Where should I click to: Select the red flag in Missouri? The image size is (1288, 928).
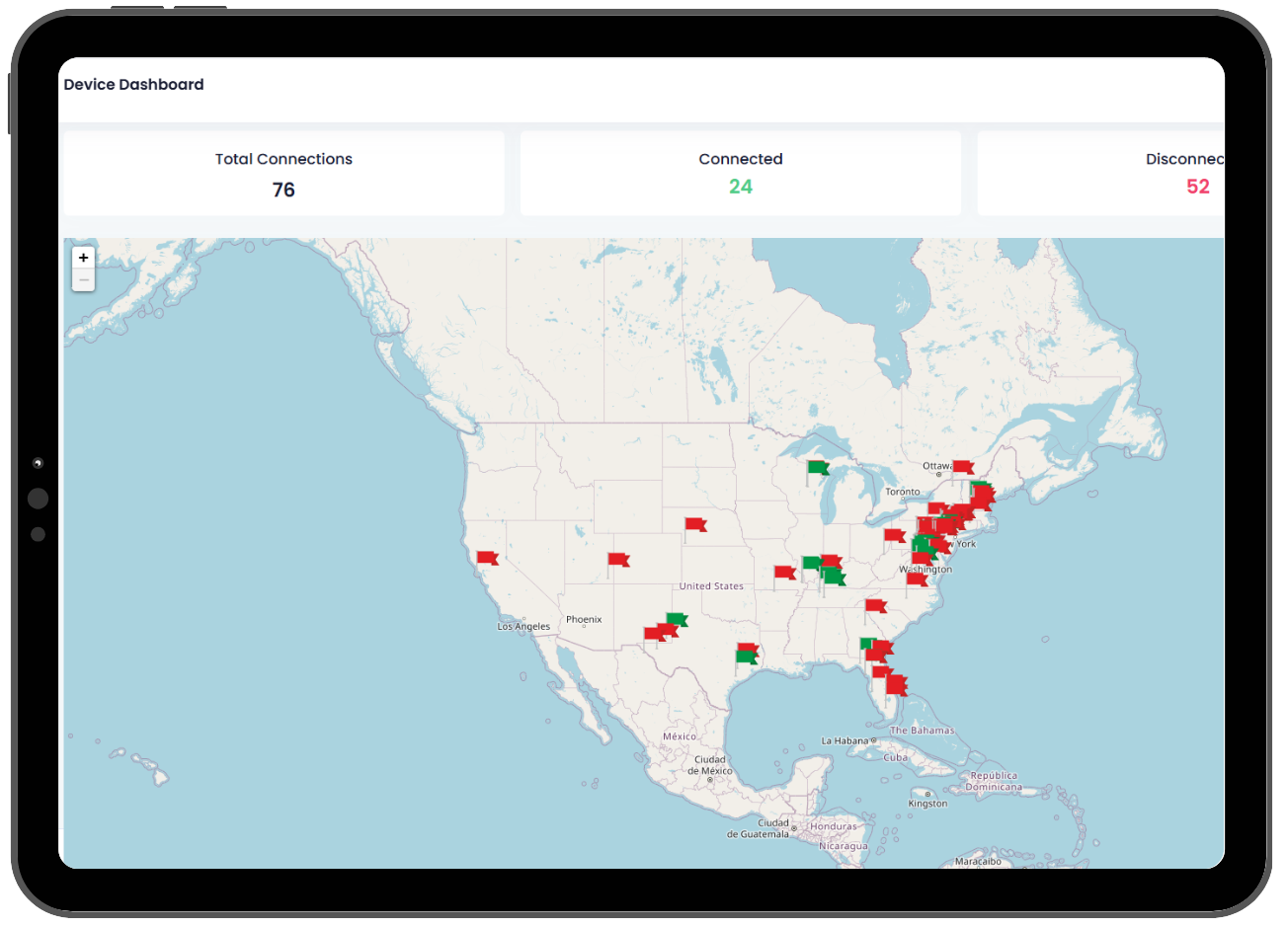click(x=784, y=572)
